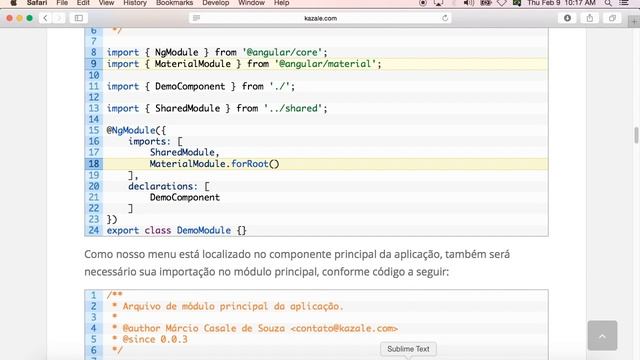Open Notification Center list icon
This screenshot has width=640, height=360.
(624, 3)
